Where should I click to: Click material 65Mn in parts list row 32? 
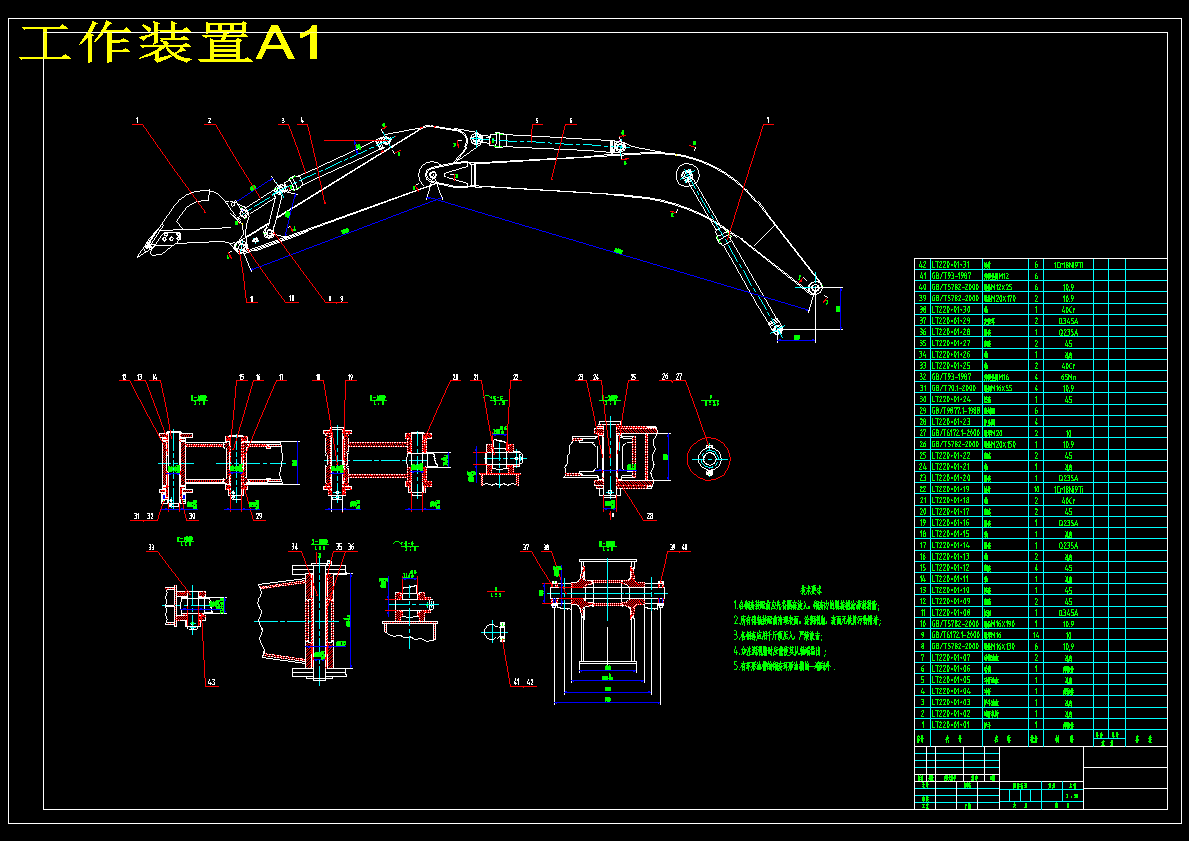1068,377
